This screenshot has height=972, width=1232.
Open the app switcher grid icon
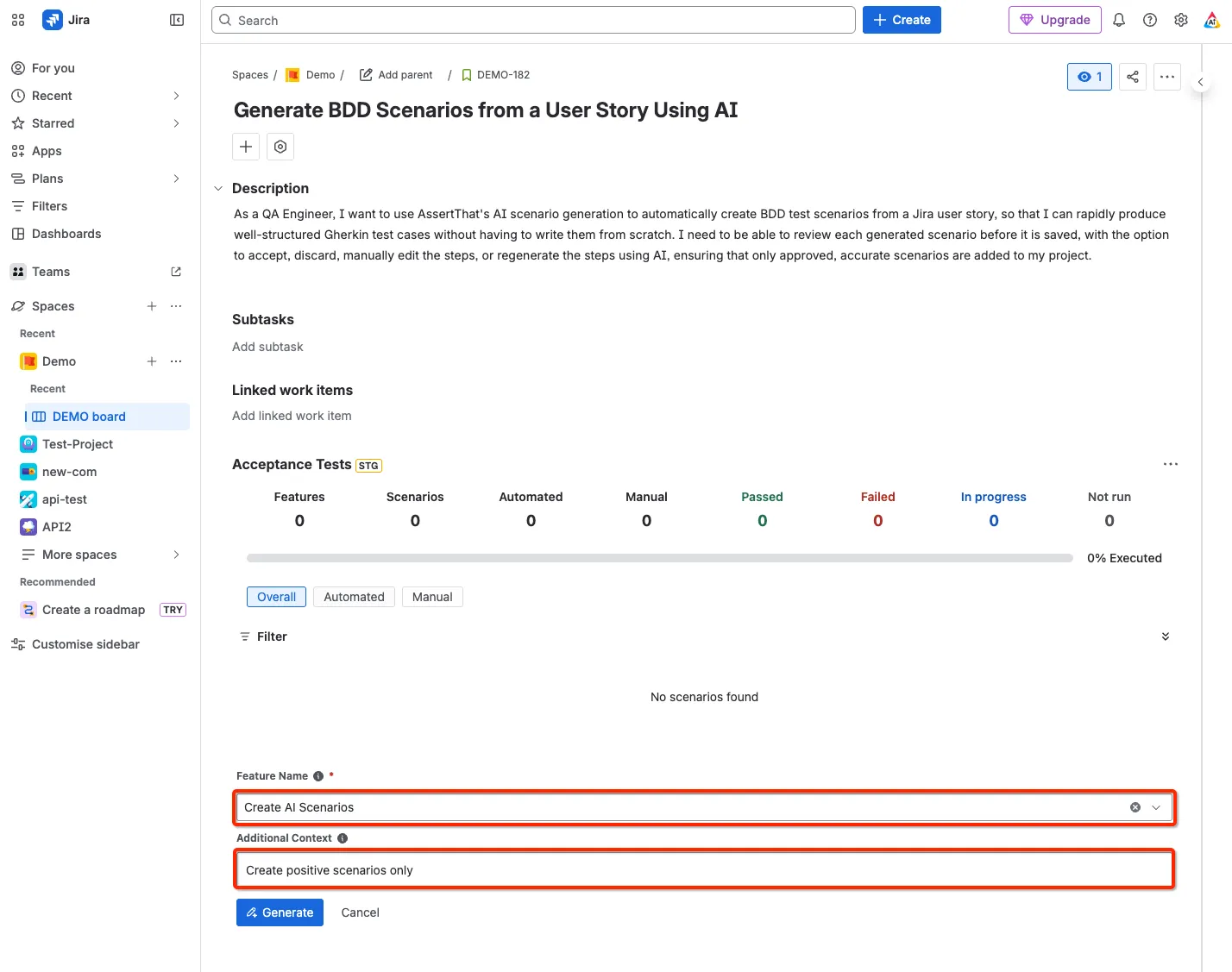click(x=18, y=20)
